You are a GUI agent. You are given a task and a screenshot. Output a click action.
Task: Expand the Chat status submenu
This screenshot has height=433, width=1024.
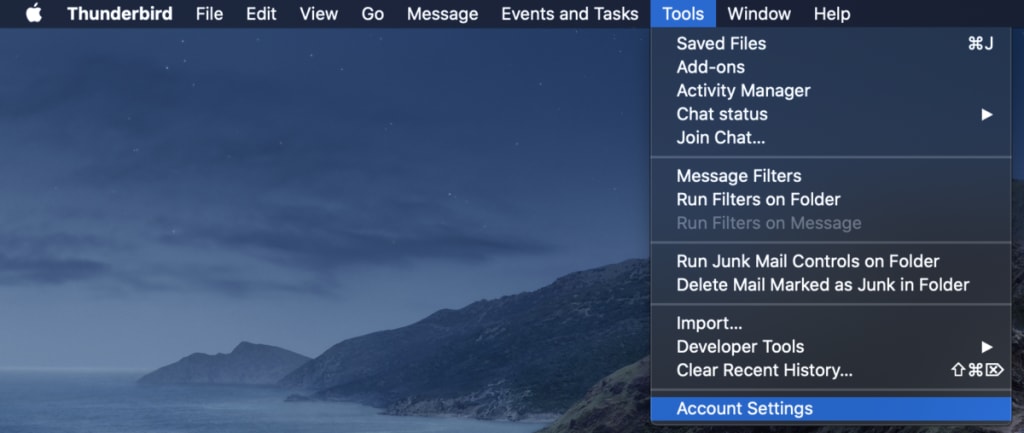tap(831, 114)
